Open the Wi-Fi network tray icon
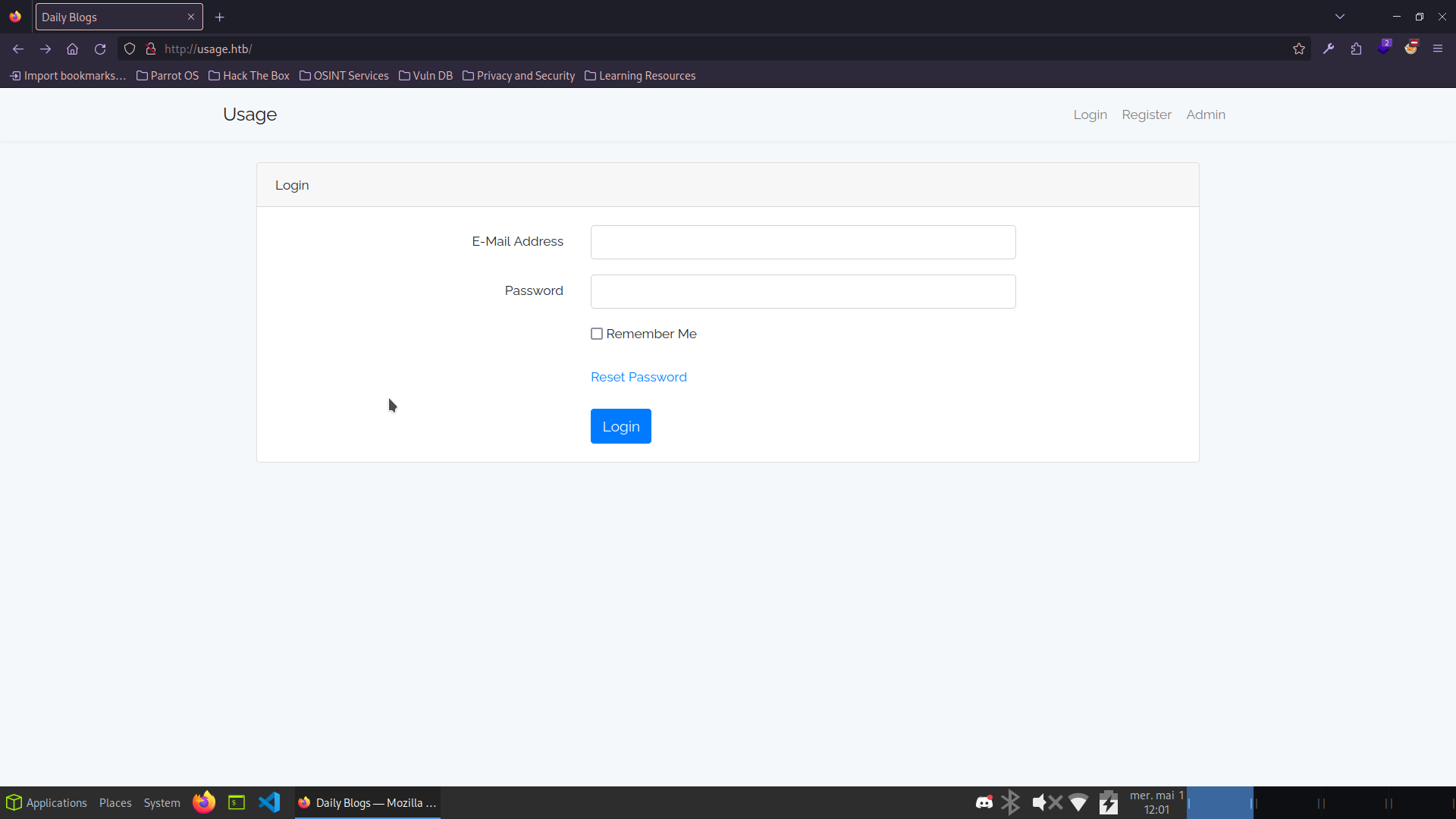1456x819 pixels. tap(1079, 802)
